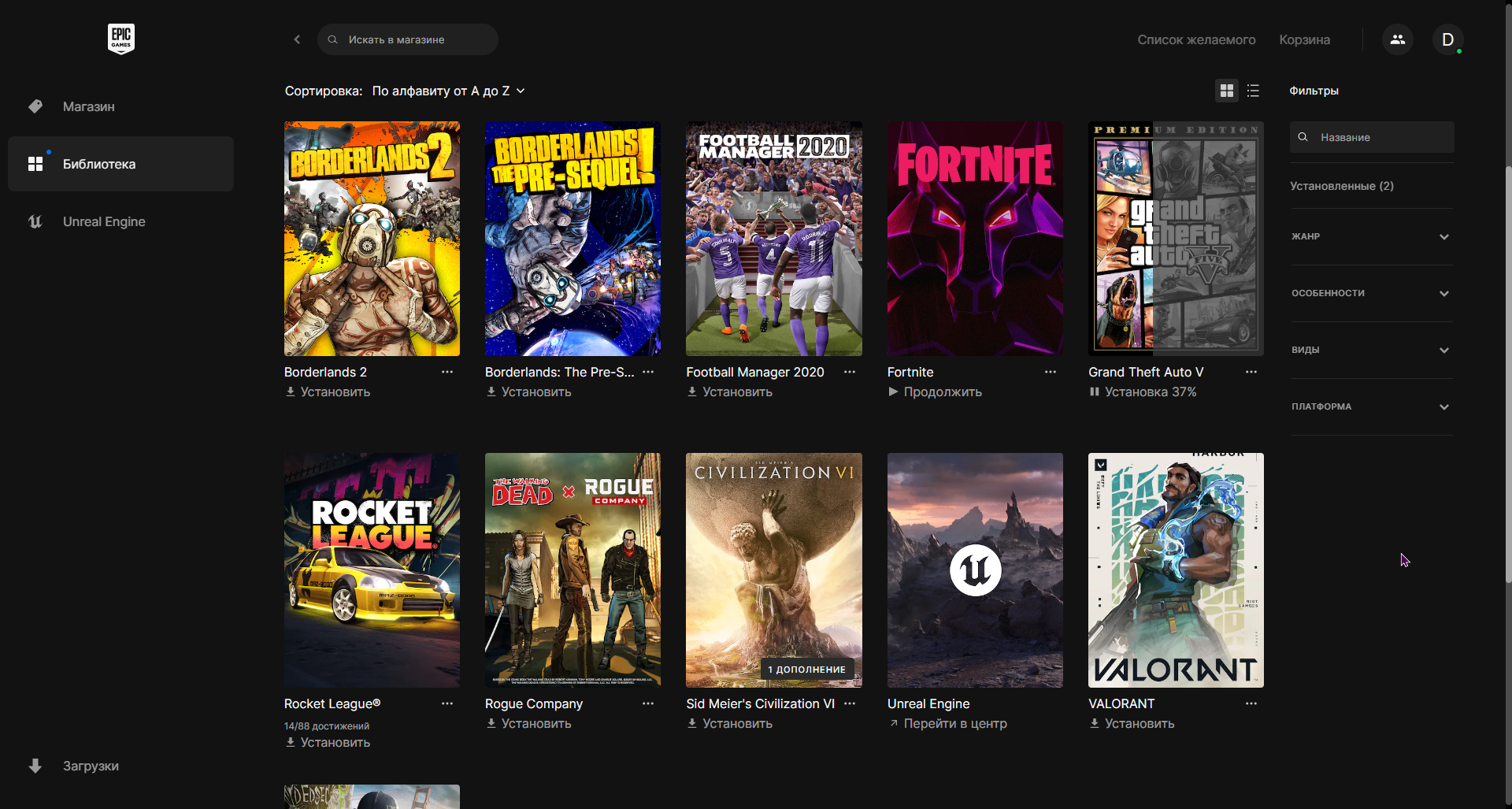Install VALORANT via Установить
Image resolution: width=1512 pixels, height=809 pixels.
click(1132, 723)
